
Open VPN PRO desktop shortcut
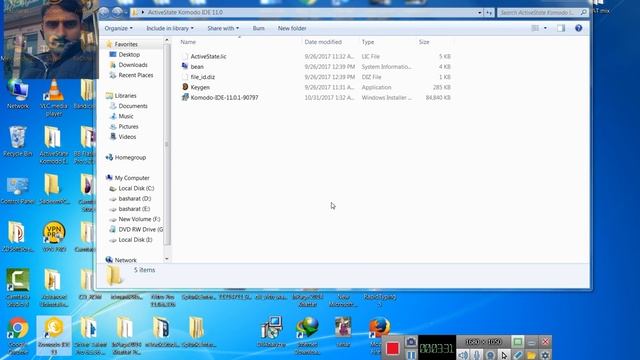[x=54, y=236]
